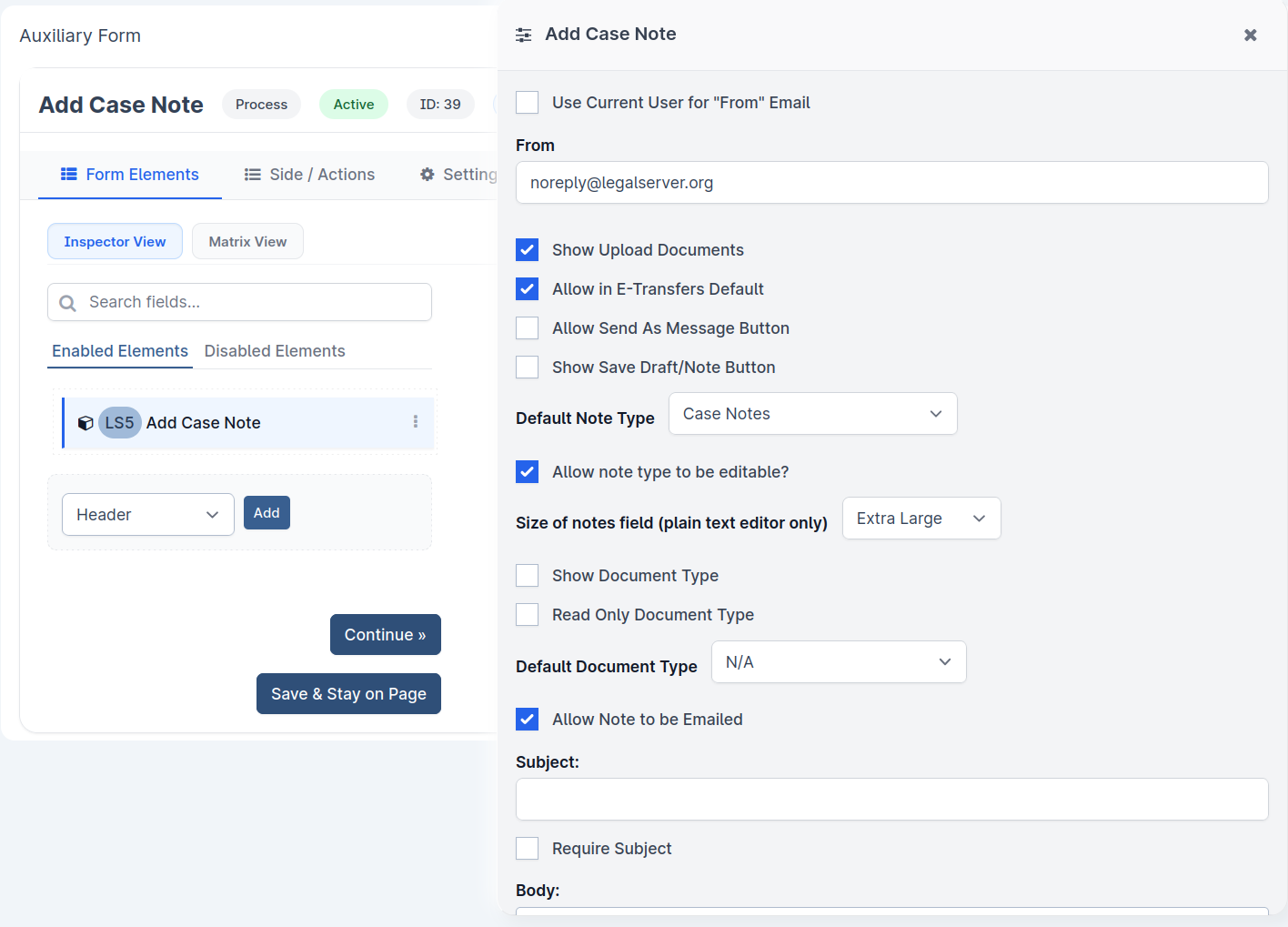This screenshot has width=1288, height=927.
Task: Switch to Matrix View
Action: click(247, 241)
